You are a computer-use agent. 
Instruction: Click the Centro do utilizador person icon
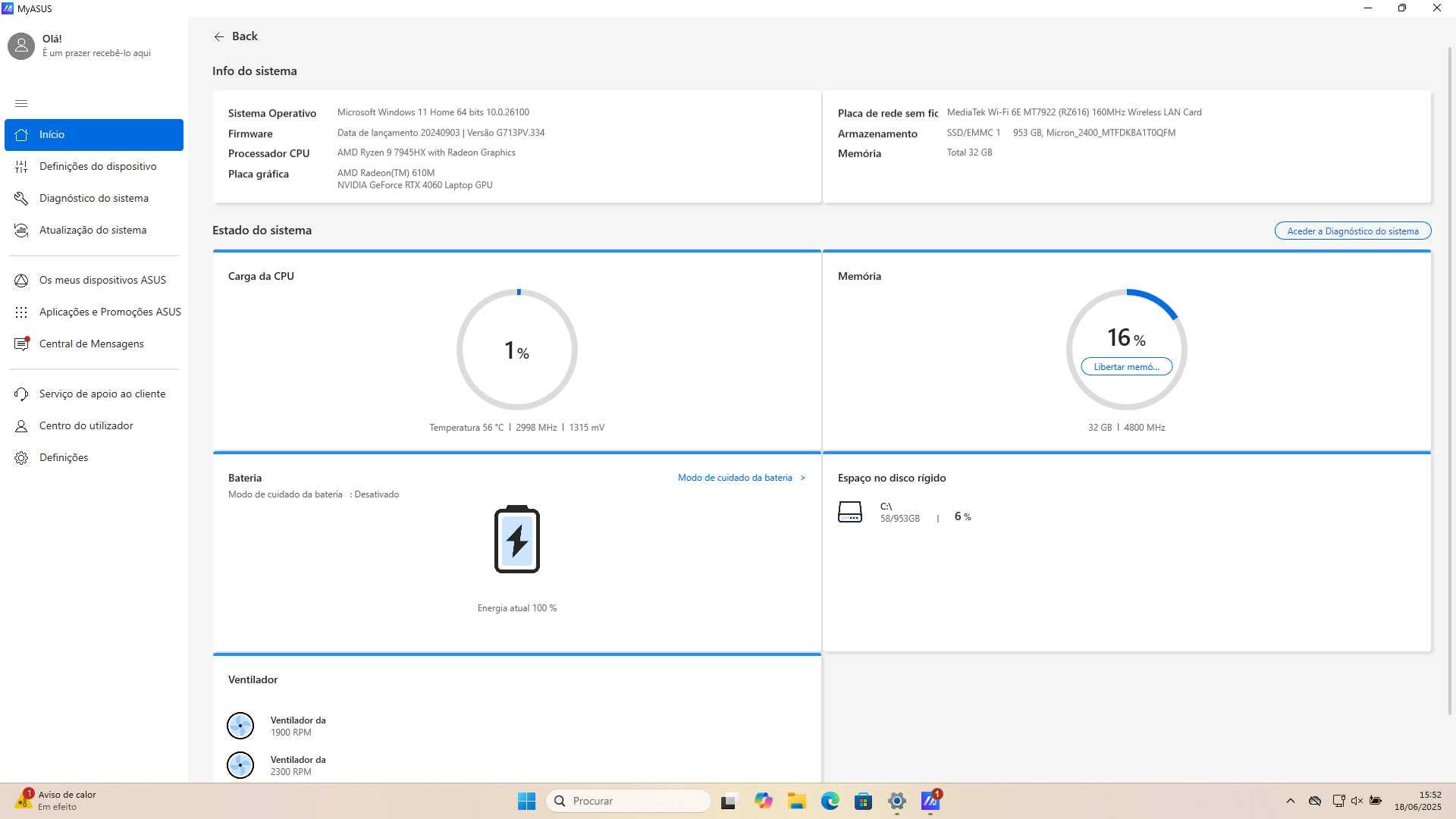tap(21, 425)
